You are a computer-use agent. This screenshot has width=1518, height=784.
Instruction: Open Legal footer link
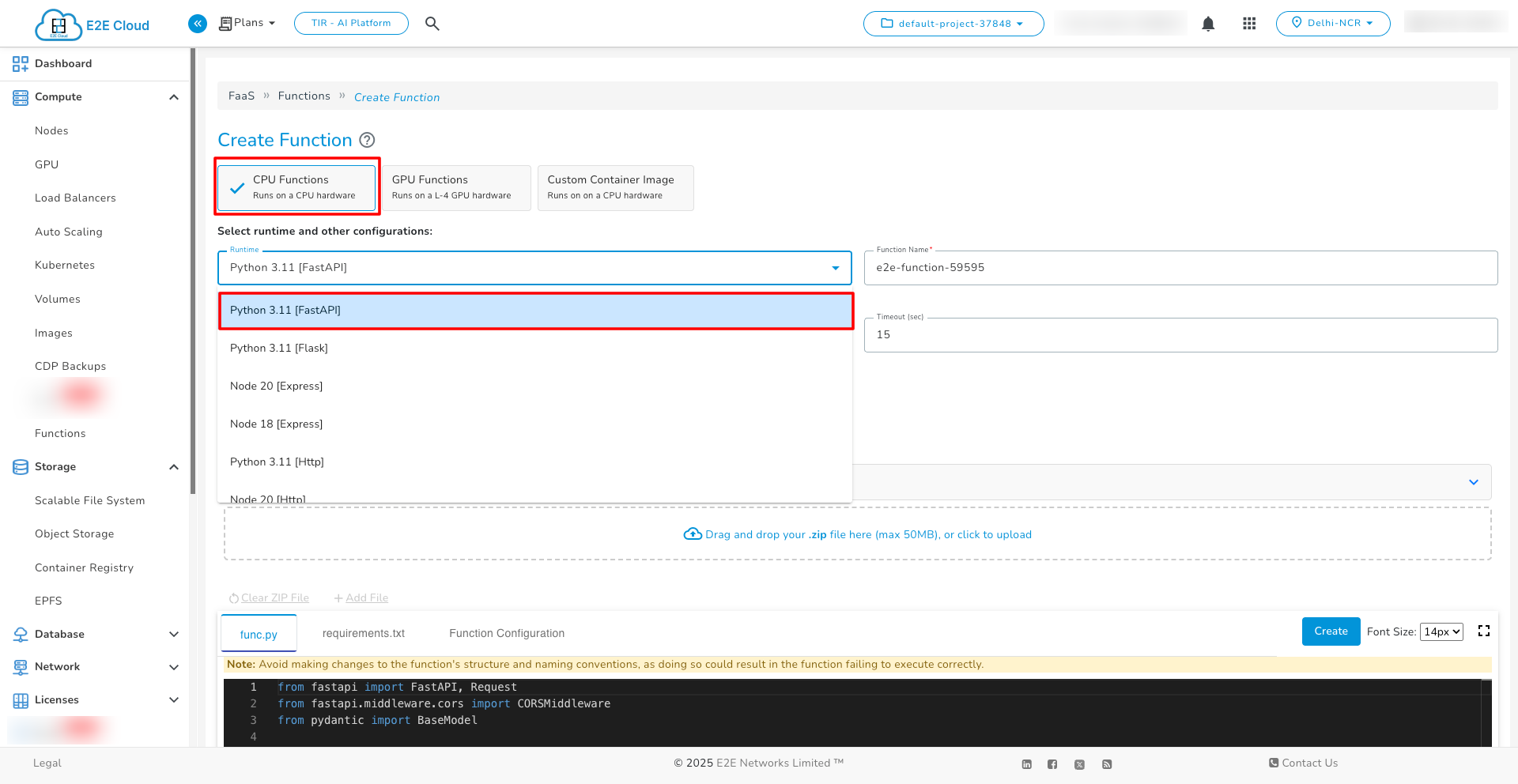(x=47, y=763)
